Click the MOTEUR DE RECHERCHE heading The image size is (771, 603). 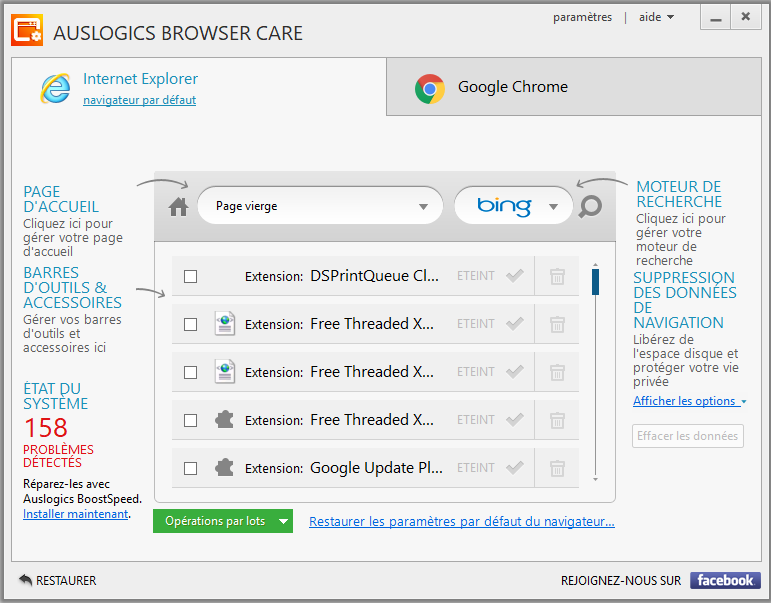point(679,194)
